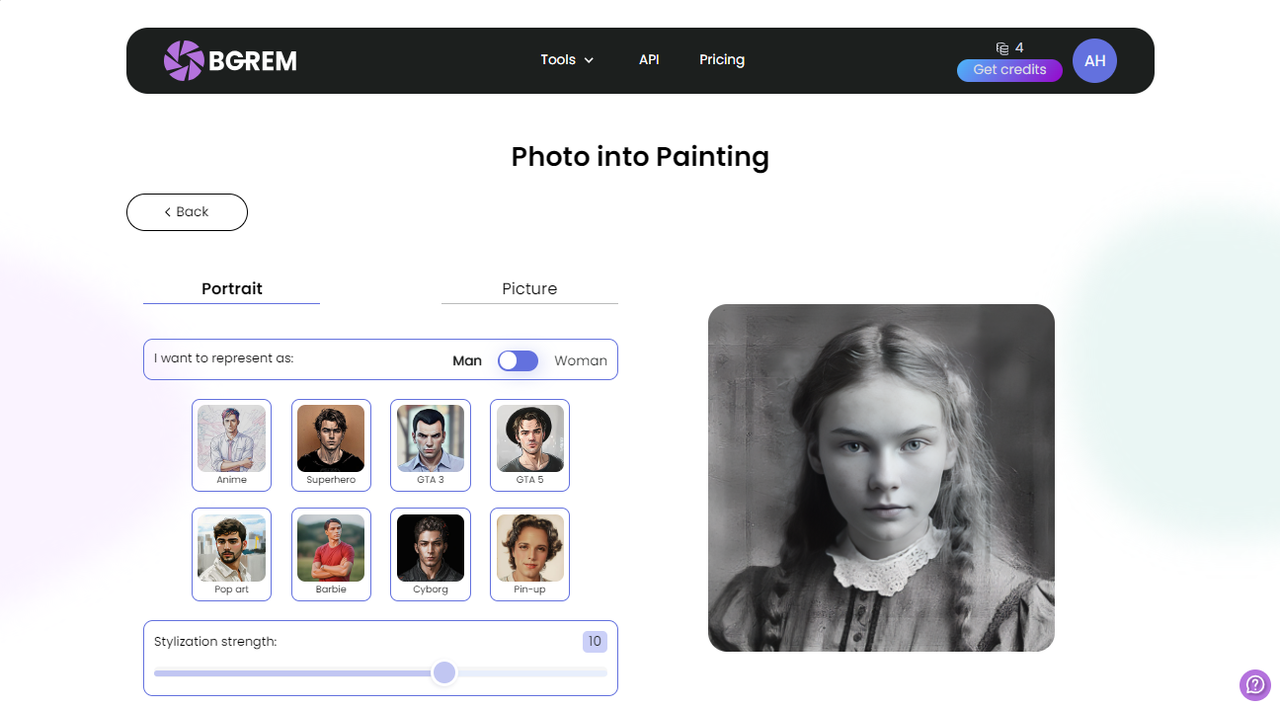
Task: Open the AH user avatar menu
Action: [1095, 61]
